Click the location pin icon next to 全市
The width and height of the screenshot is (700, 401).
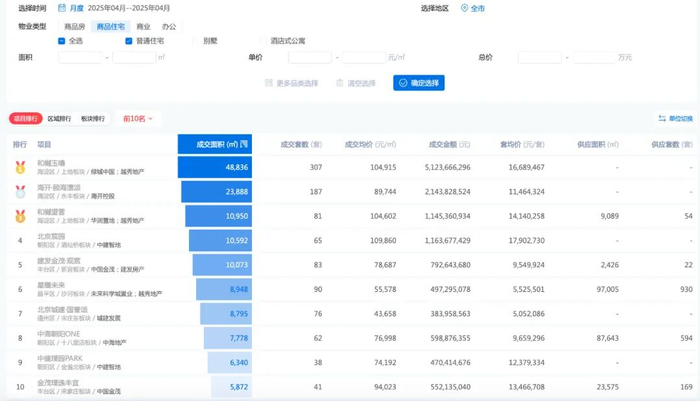tap(463, 8)
